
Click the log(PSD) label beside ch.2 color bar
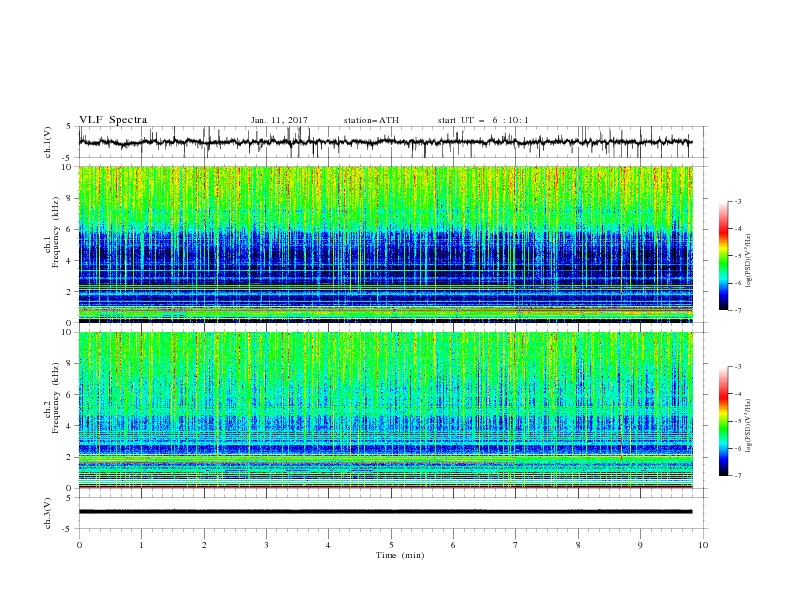click(748, 426)
